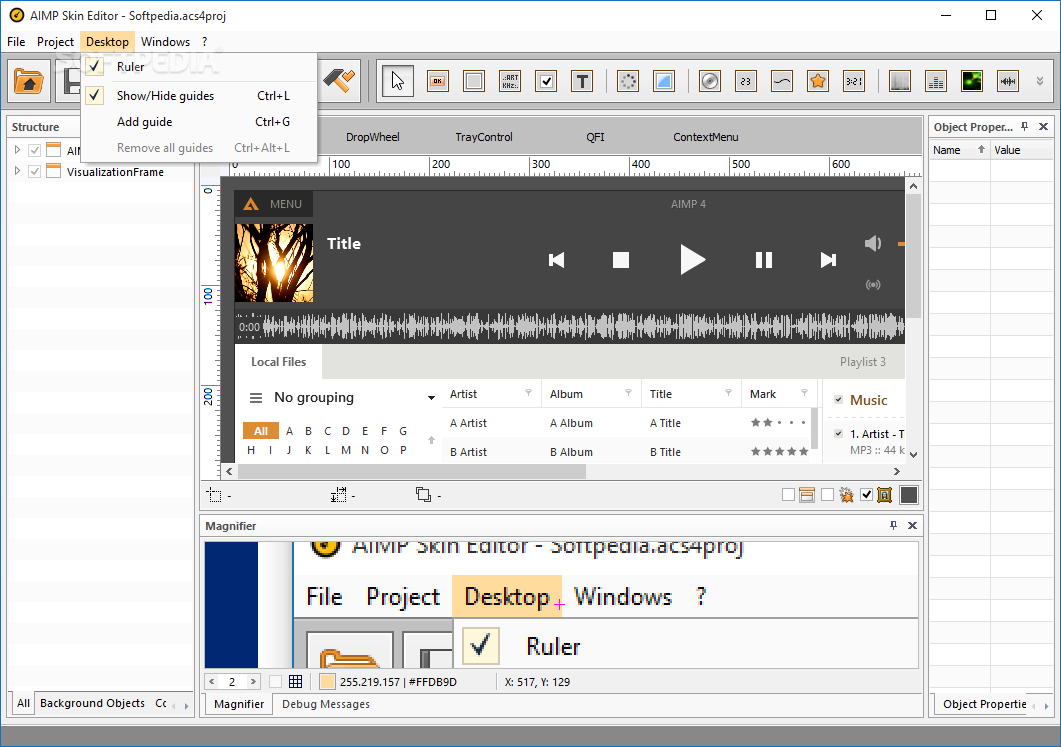Select the equalizer bars tool
The width and height of the screenshot is (1061, 747).
pyautogui.click(x=936, y=82)
